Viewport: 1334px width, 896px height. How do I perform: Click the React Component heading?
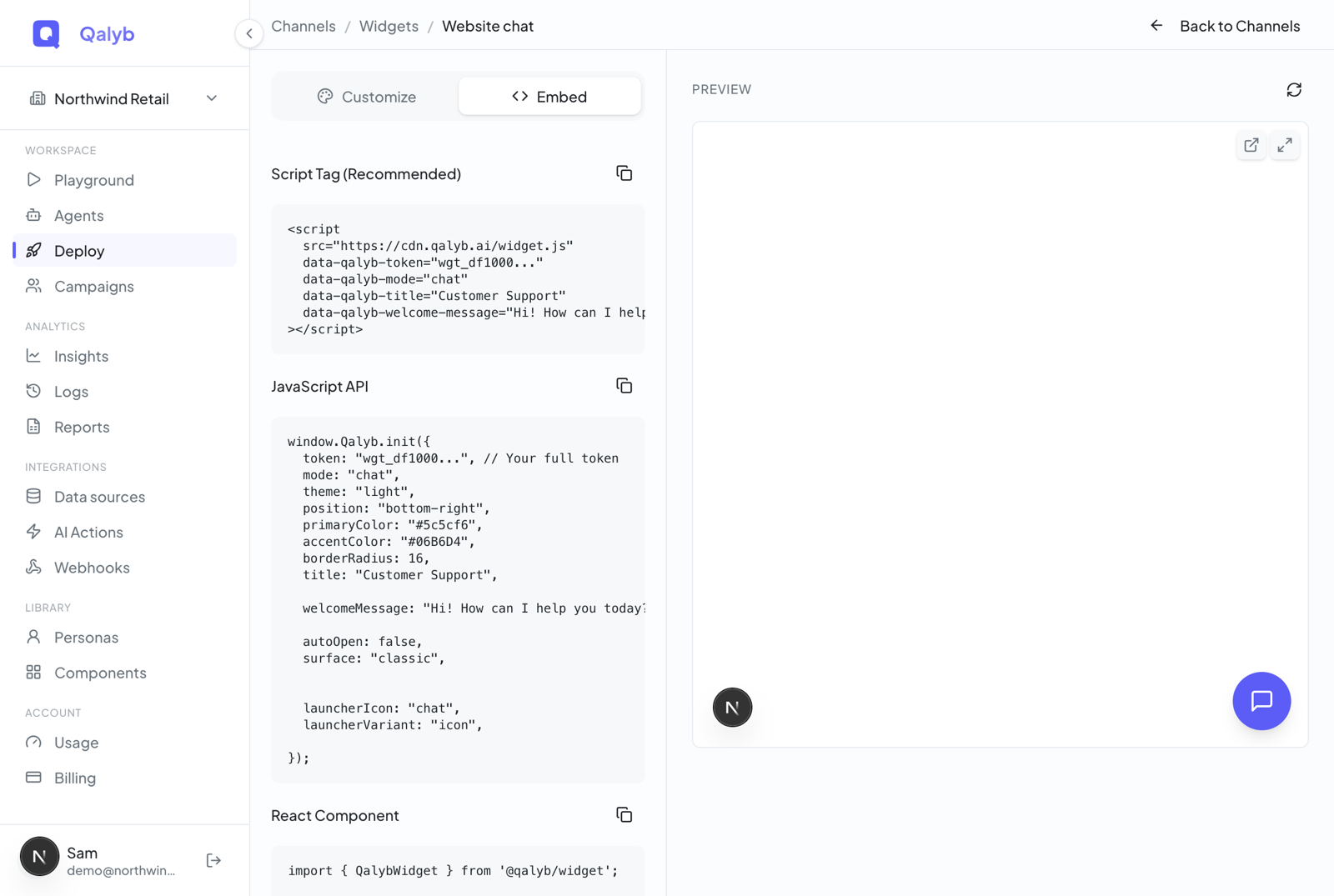click(x=334, y=815)
